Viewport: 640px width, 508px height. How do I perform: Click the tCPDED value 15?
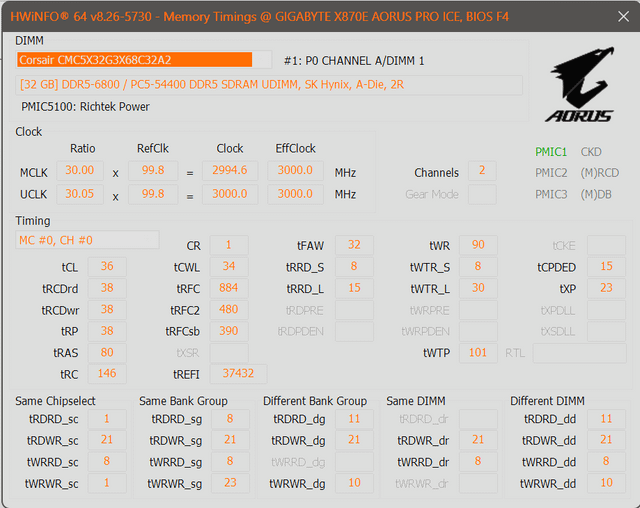tap(606, 266)
